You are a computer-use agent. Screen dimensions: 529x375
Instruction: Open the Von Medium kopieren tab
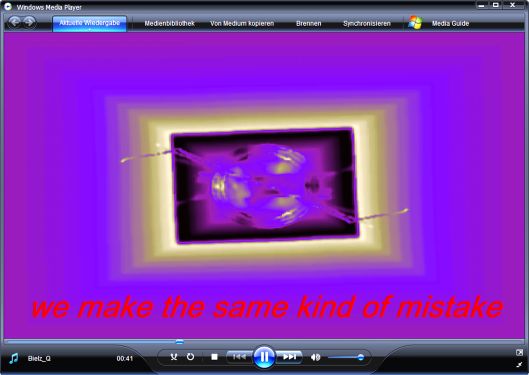tap(242, 24)
